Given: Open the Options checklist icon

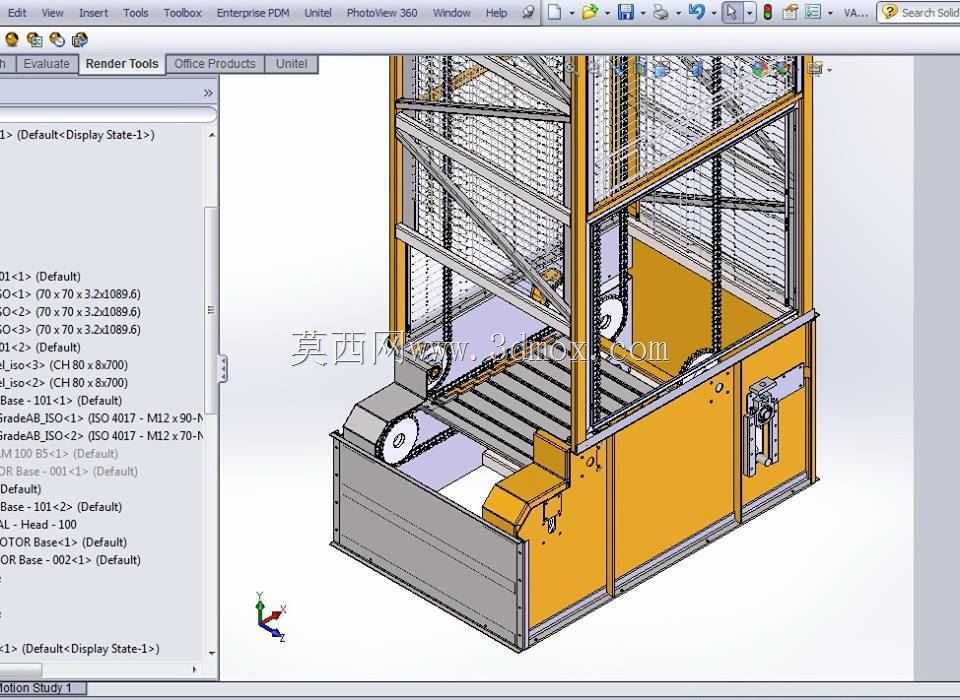Looking at the screenshot, I should 812,12.
